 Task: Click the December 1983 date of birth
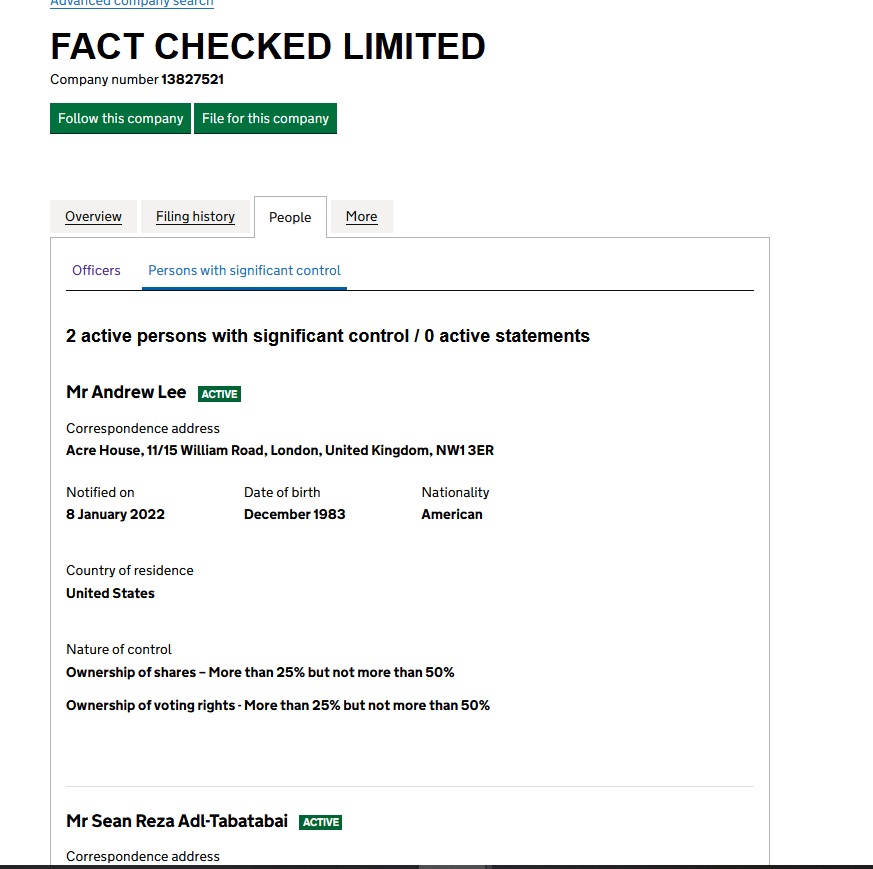[294, 514]
